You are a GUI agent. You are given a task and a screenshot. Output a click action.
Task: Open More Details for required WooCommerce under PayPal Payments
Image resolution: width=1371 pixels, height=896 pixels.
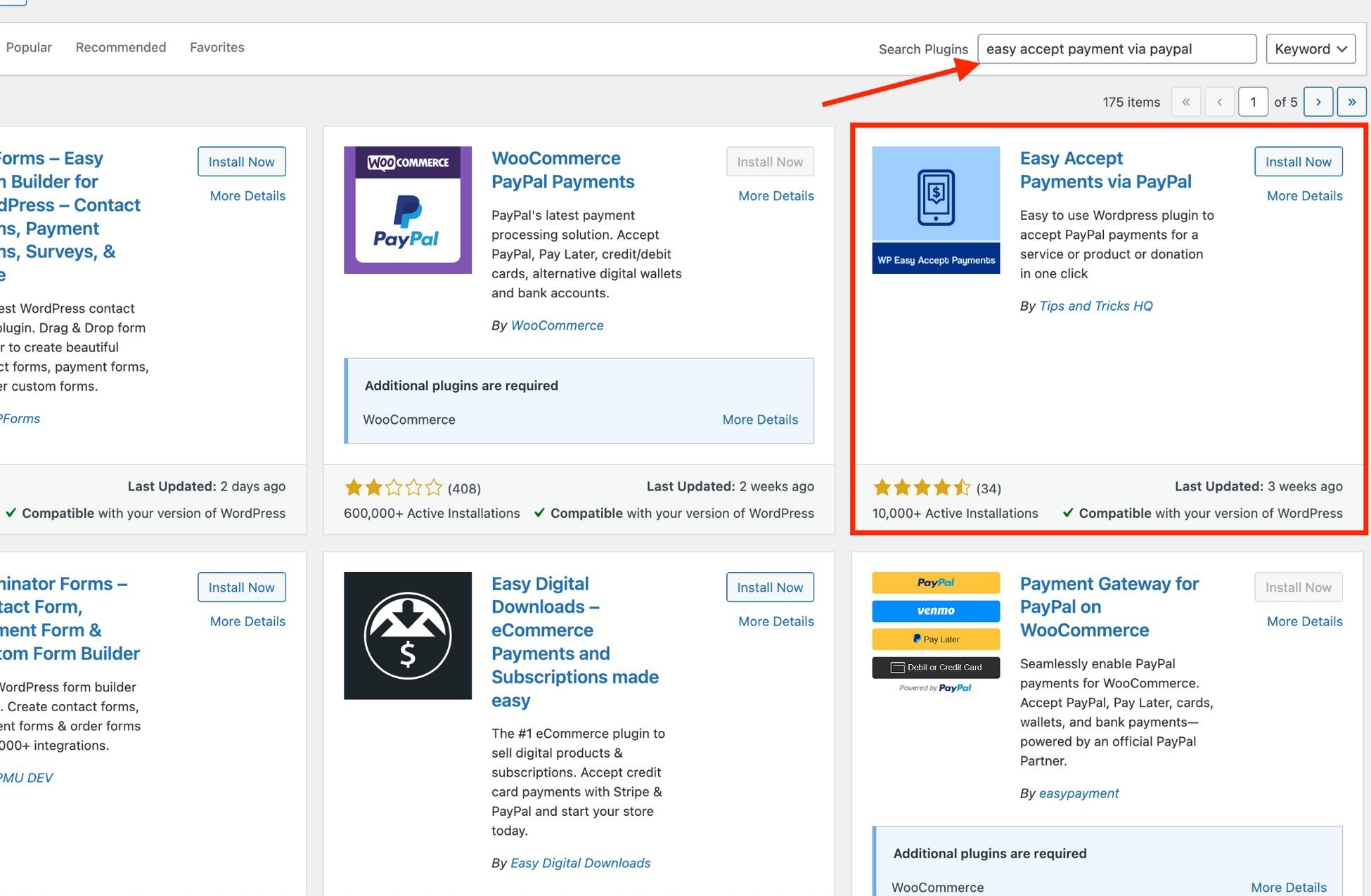point(760,420)
